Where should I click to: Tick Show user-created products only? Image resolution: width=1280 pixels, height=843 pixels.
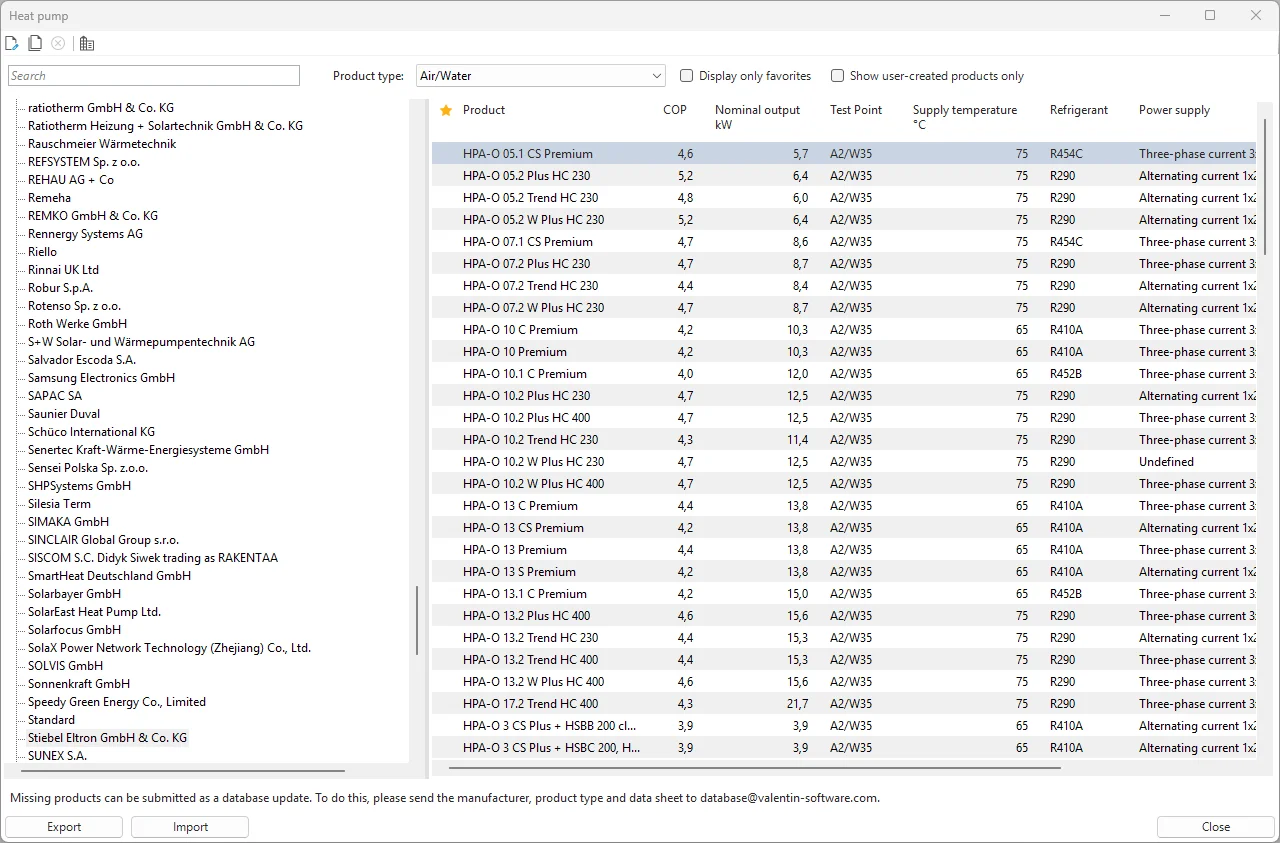tap(838, 76)
